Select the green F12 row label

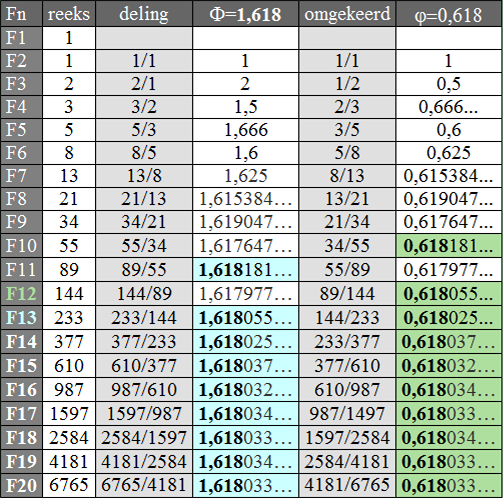[21, 294]
